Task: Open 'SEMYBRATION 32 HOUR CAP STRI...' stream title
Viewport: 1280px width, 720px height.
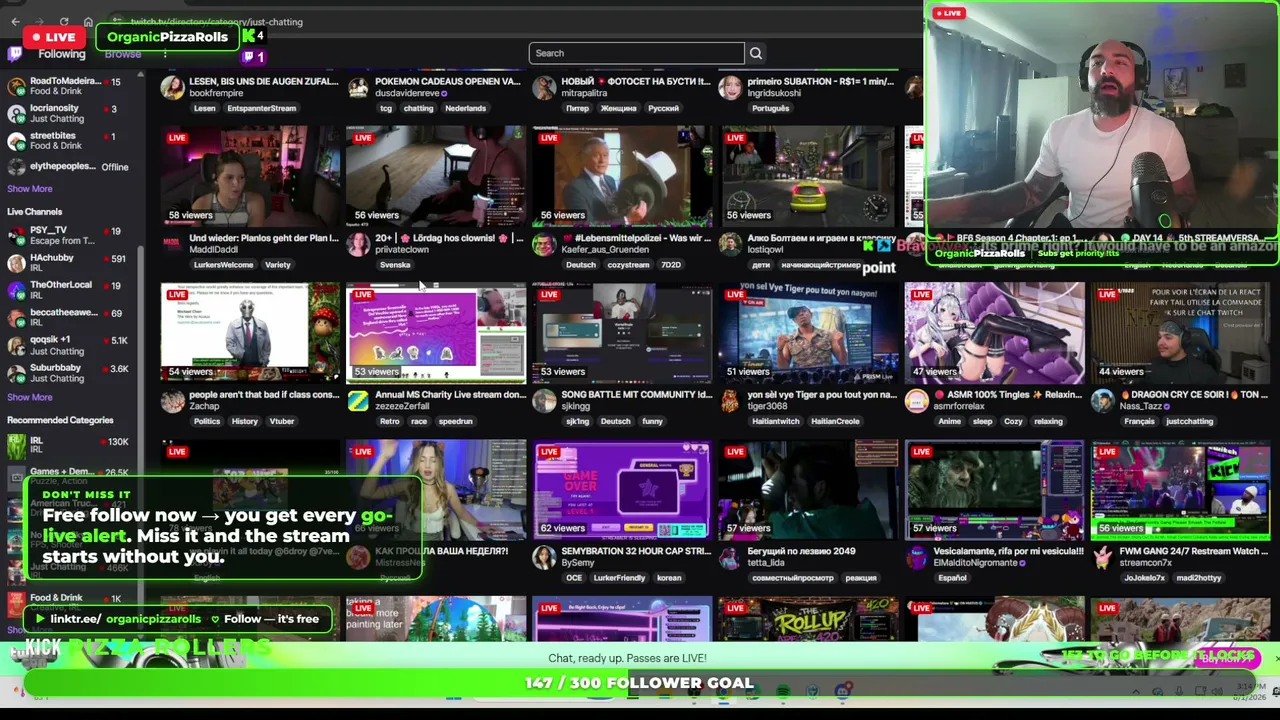Action: (636, 551)
